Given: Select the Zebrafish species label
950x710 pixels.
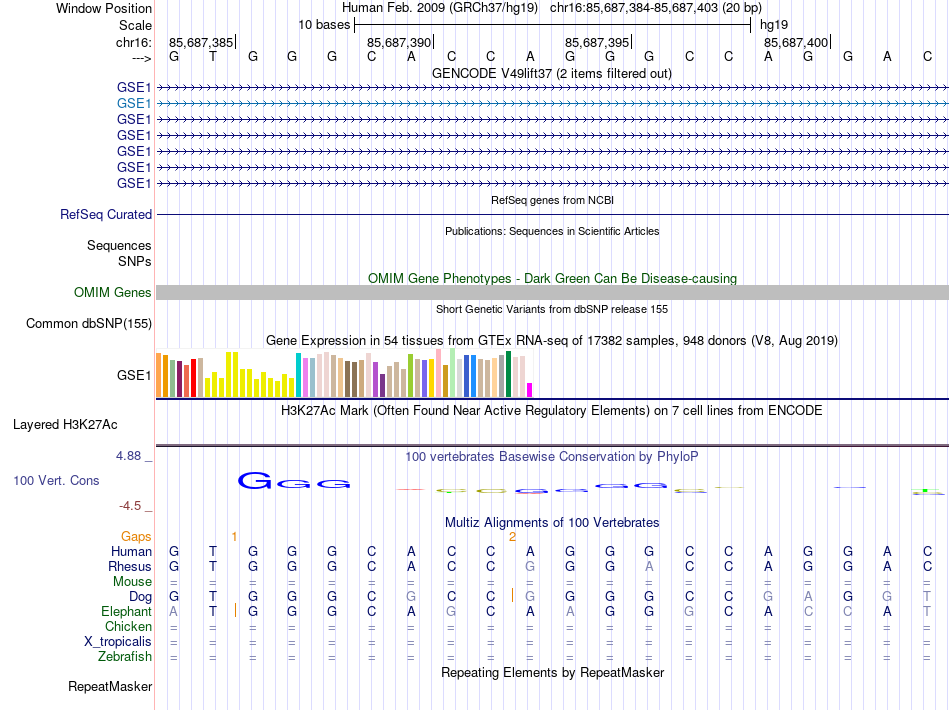Looking at the screenshot, I should [x=125, y=656].
